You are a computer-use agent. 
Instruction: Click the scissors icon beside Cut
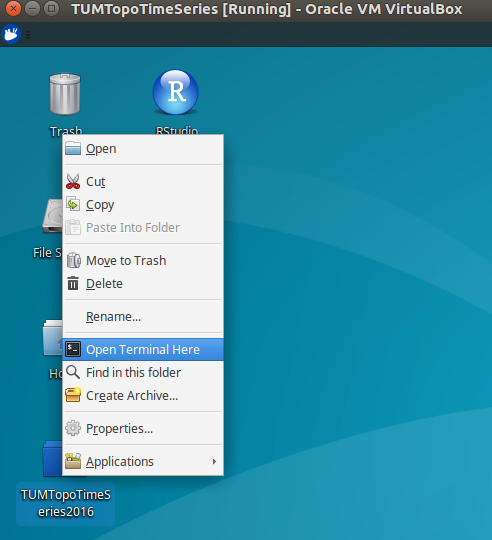[73, 181]
